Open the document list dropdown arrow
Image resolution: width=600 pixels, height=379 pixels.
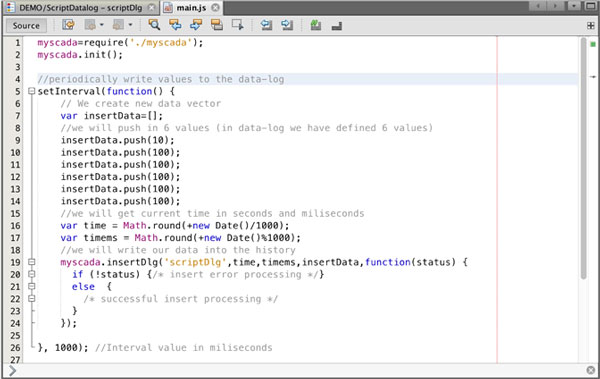point(574,6)
